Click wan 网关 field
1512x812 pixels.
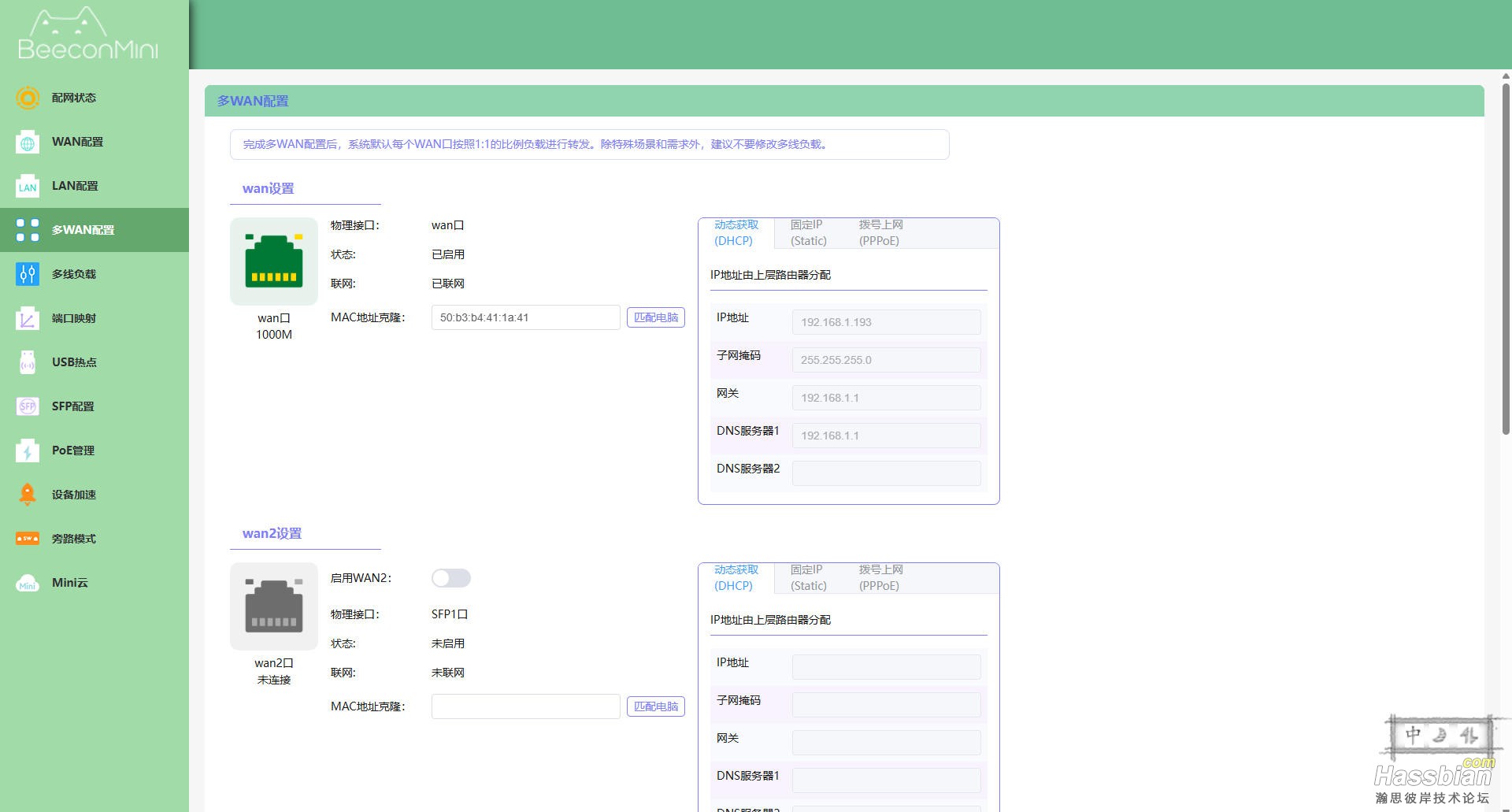[887, 398]
